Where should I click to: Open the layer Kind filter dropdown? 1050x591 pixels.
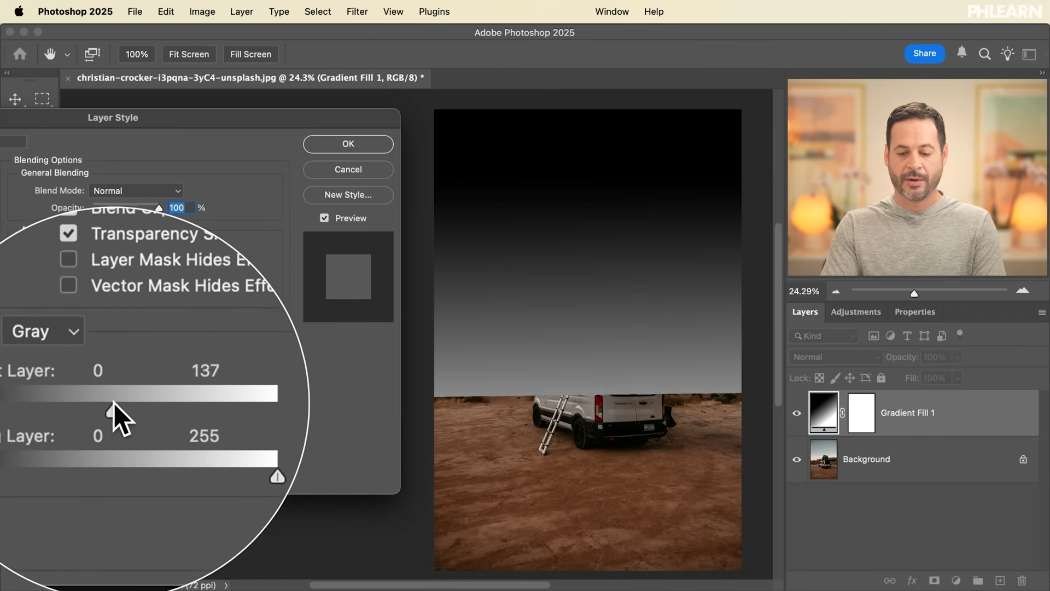[x=824, y=336]
